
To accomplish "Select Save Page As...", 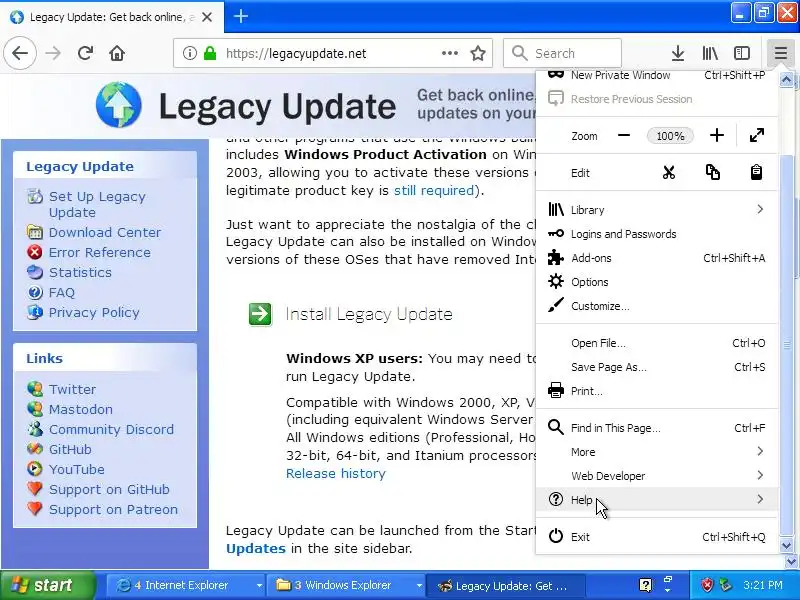I will [657, 367].
